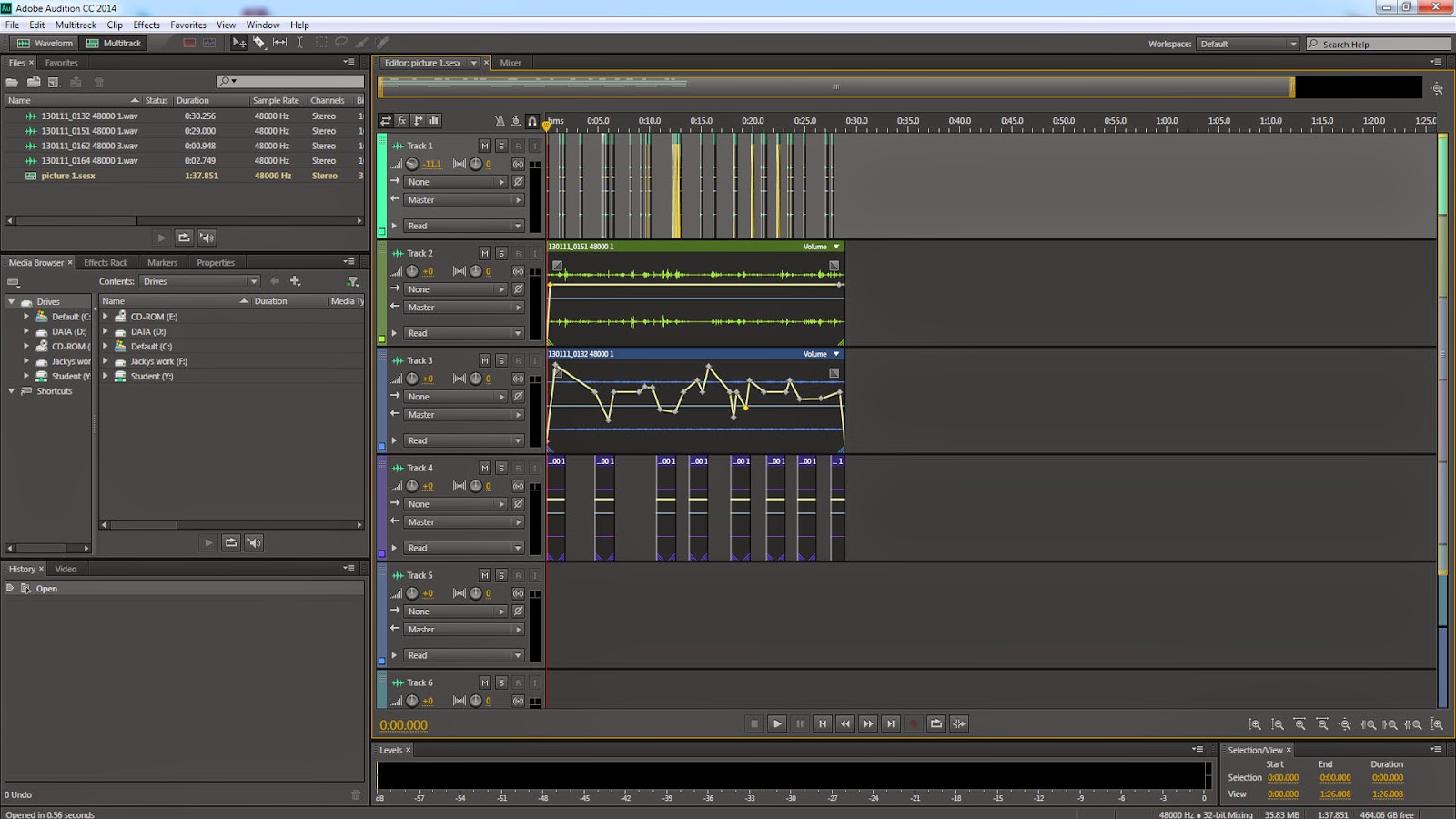Solo Track 3
The height and width of the screenshot is (819, 1456).
tap(501, 360)
